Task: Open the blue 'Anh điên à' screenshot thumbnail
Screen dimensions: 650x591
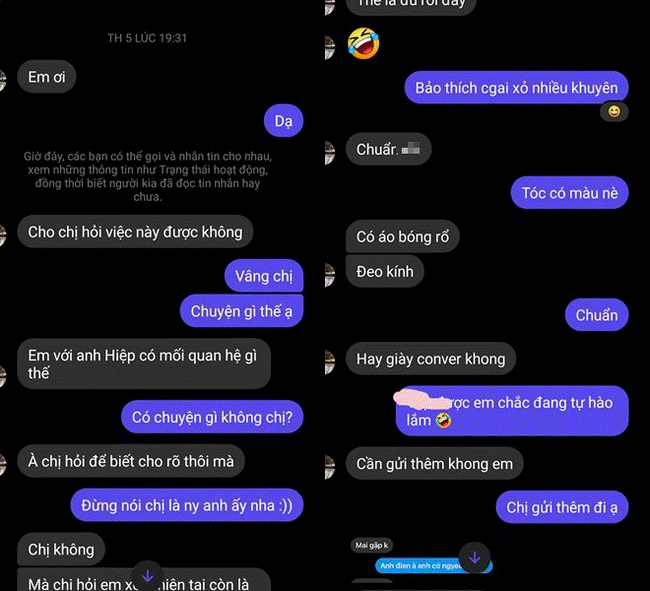Action: tap(433, 566)
